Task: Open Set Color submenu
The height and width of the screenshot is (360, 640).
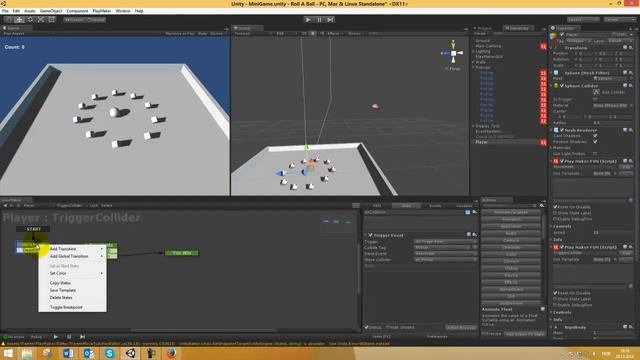Action: (73, 273)
